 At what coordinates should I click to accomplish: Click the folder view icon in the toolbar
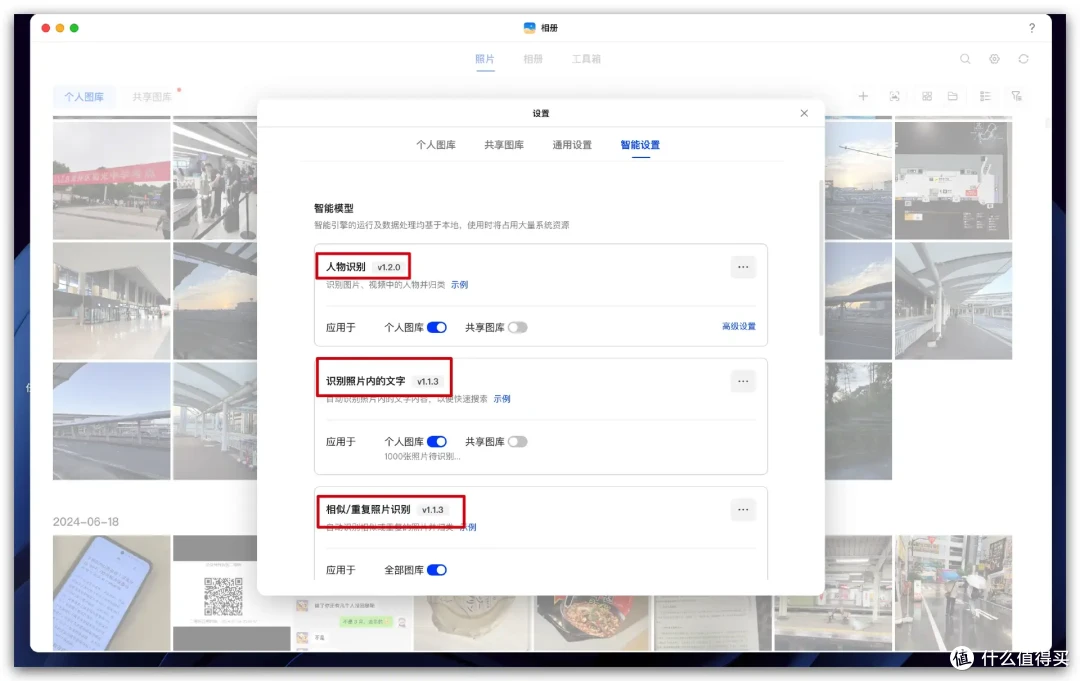953,96
